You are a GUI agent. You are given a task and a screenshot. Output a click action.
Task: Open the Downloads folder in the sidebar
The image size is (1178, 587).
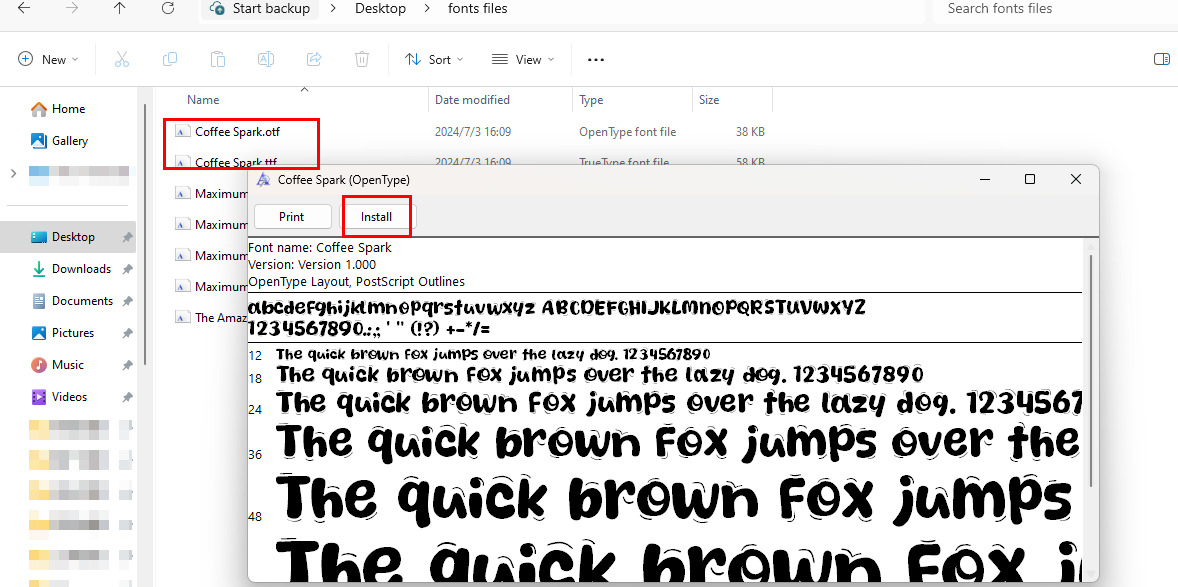click(80, 268)
